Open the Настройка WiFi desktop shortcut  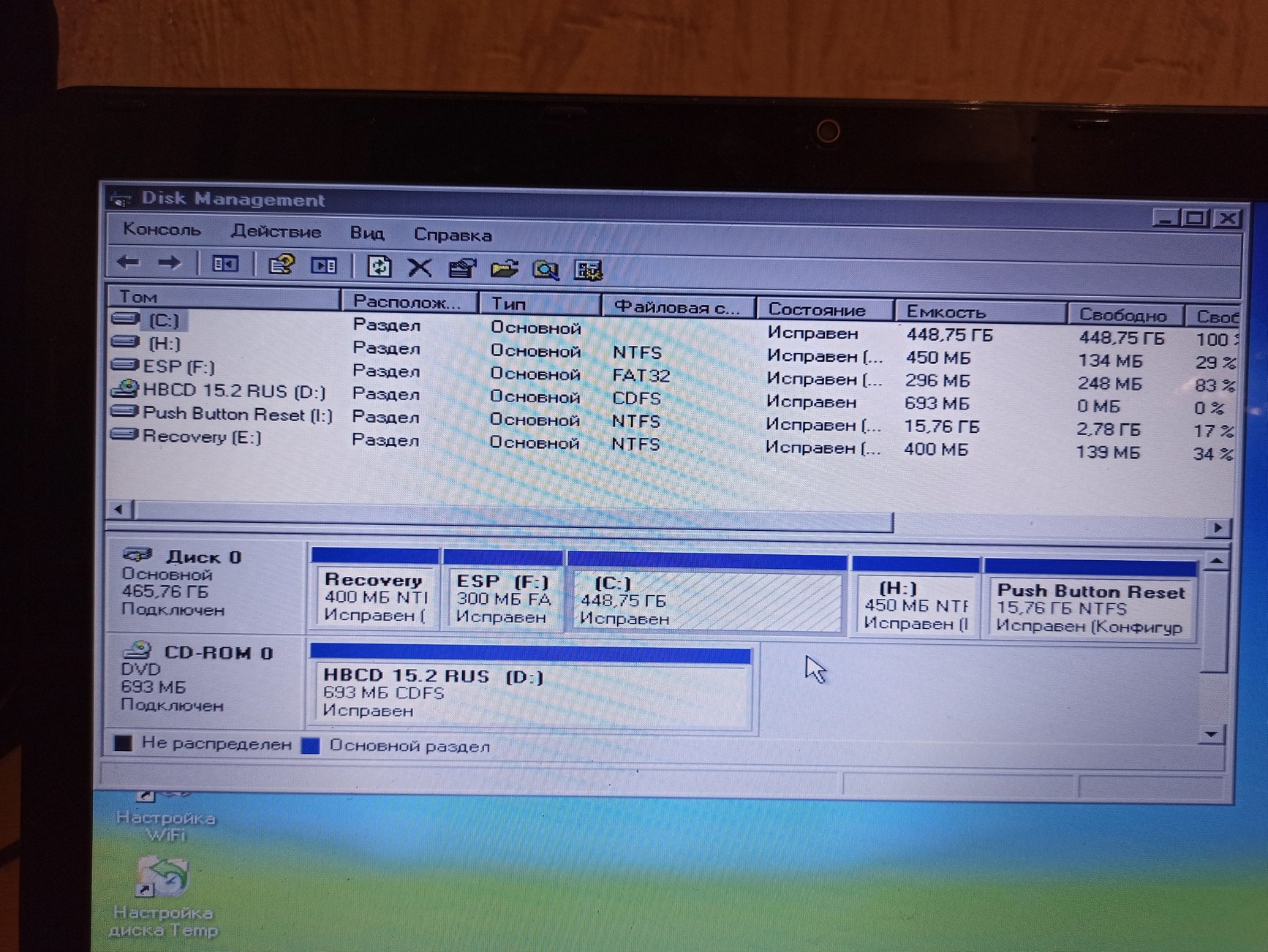point(165,817)
